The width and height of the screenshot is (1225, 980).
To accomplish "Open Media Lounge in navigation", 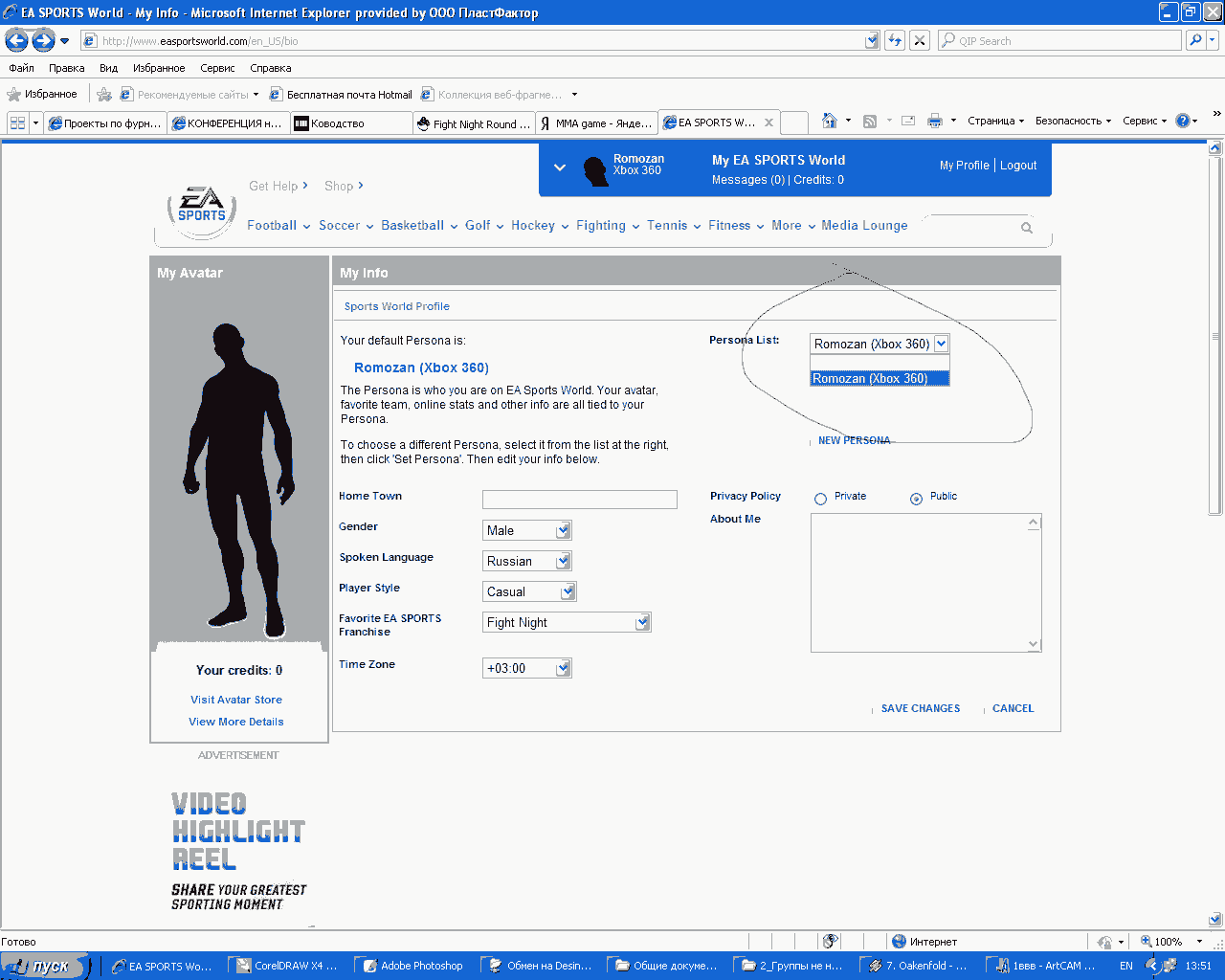I will 864,226.
